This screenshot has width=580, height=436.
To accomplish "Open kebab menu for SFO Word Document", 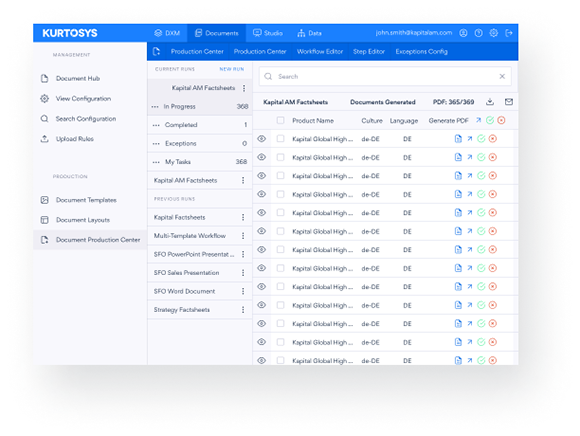I will click(x=243, y=291).
